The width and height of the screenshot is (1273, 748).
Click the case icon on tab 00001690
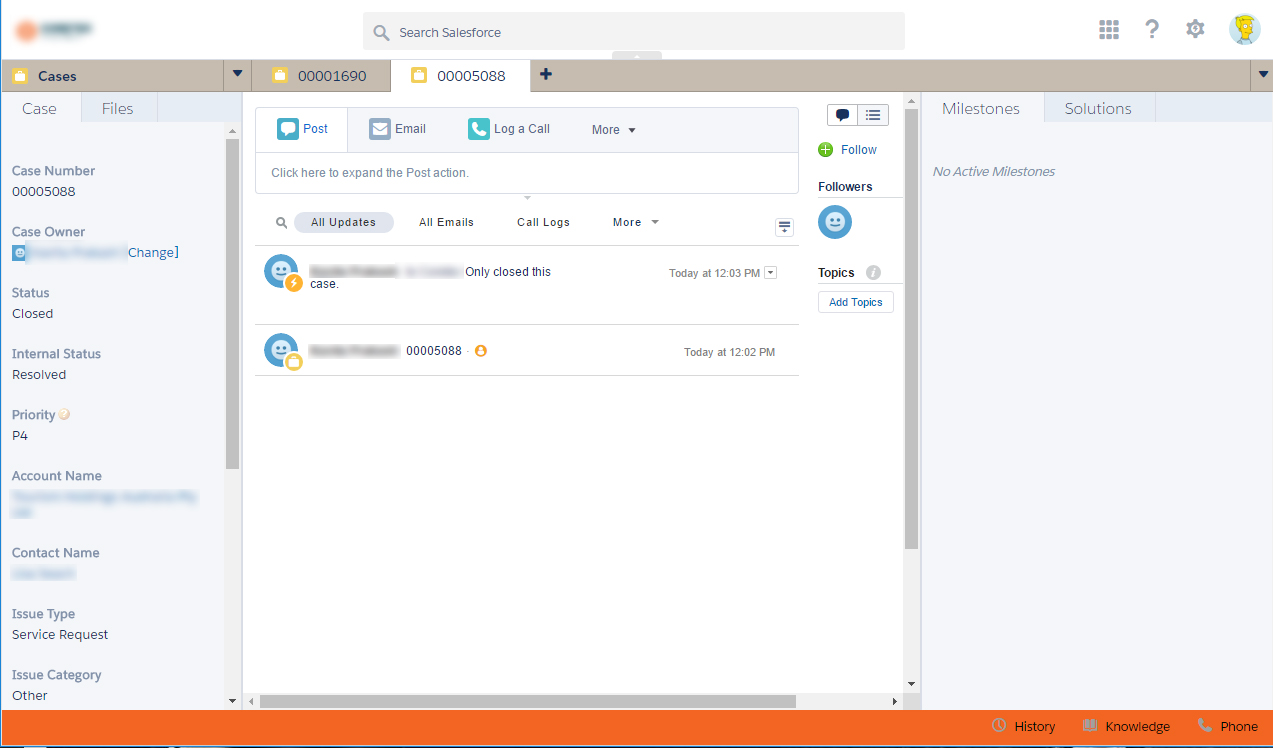(280, 75)
